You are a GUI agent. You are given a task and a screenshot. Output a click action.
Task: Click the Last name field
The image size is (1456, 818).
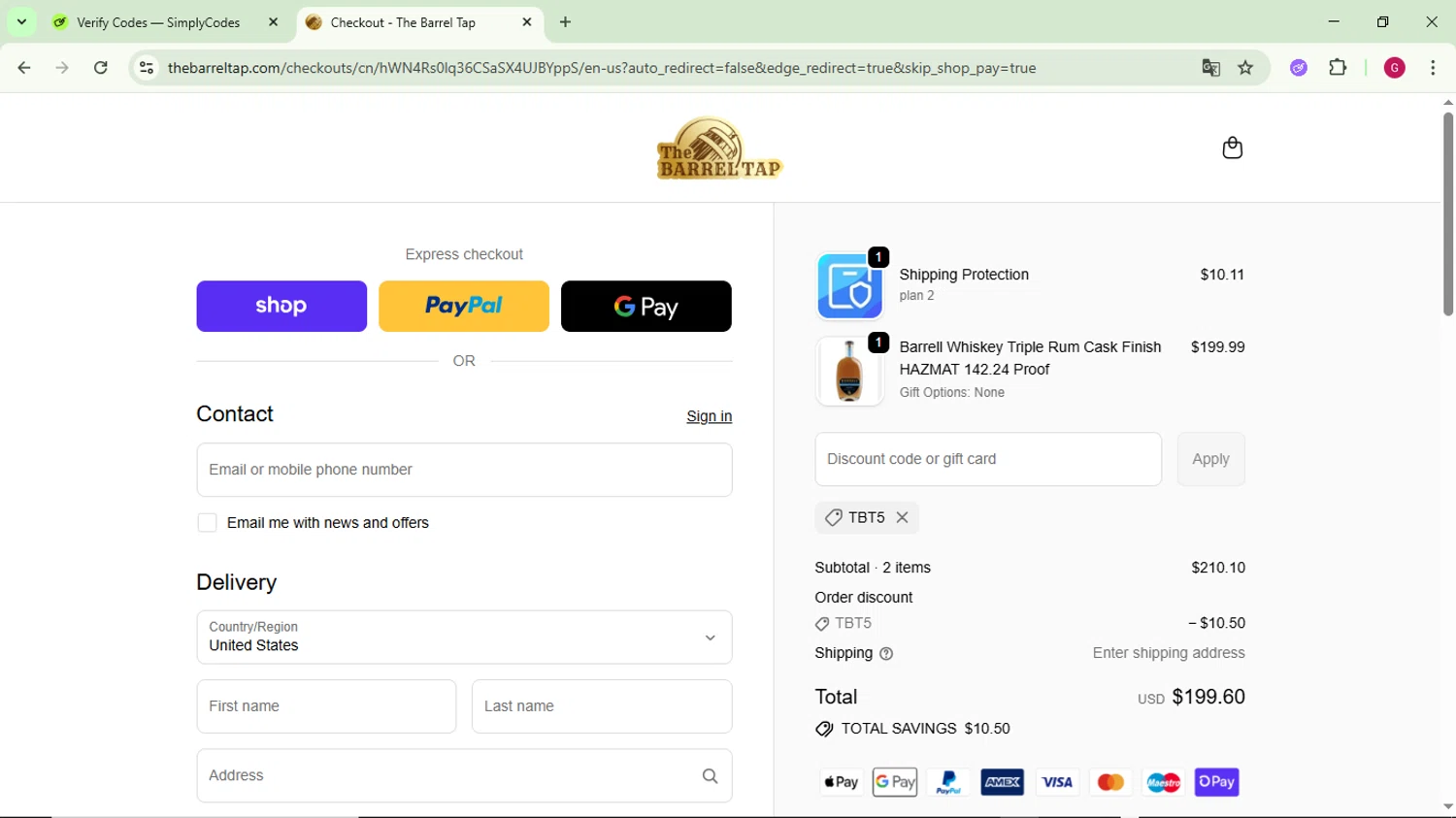click(x=602, y=706)
